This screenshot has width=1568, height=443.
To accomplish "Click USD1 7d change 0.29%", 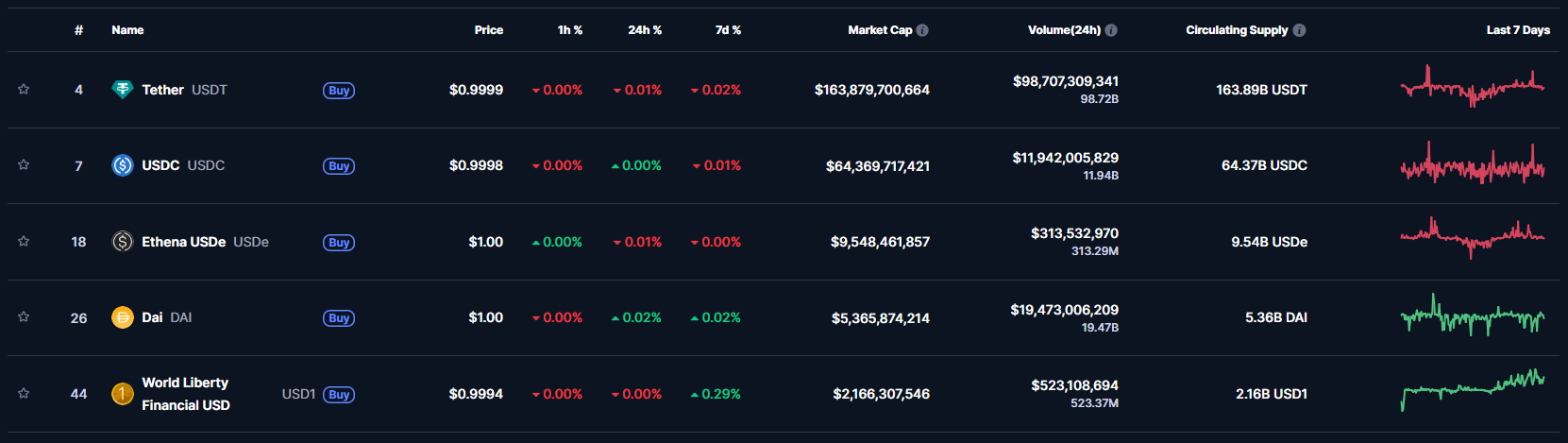I will click(716, 394).
